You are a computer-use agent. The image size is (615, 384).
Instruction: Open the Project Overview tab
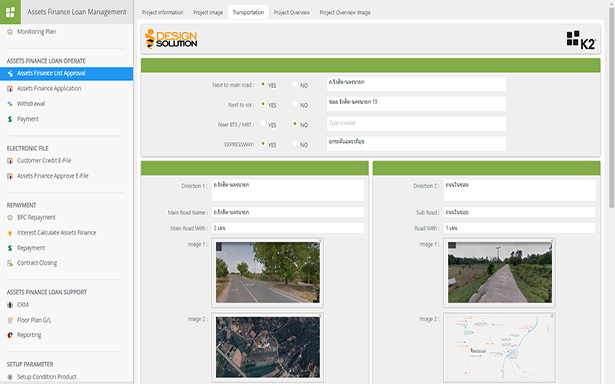(x=292, y=13)
